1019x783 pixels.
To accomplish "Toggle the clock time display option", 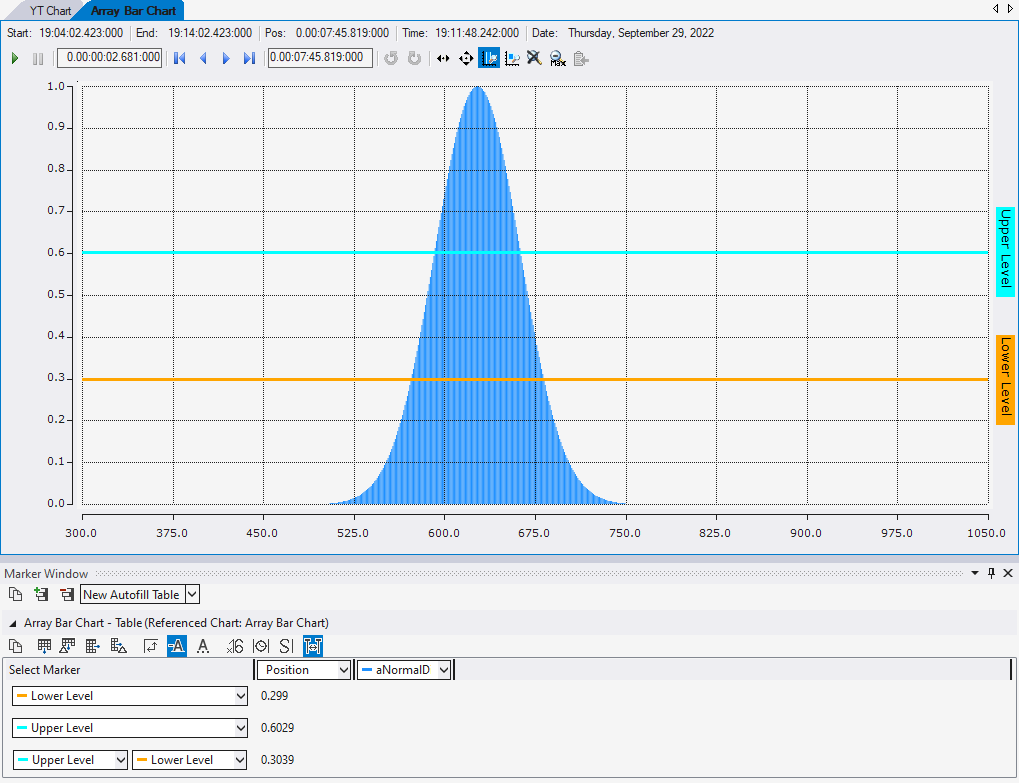I will point(261,646).
